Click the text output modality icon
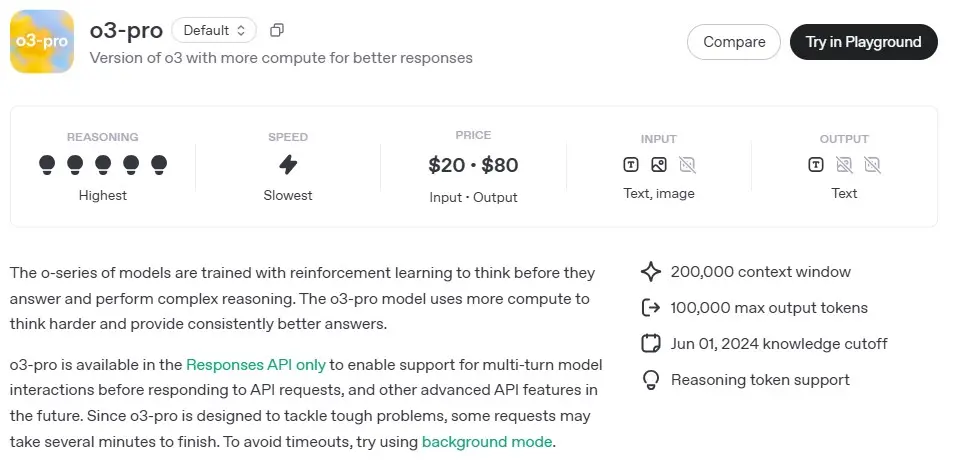Viewport: 957px width, 472px height. pyautogui.click(x=816, y=164)
